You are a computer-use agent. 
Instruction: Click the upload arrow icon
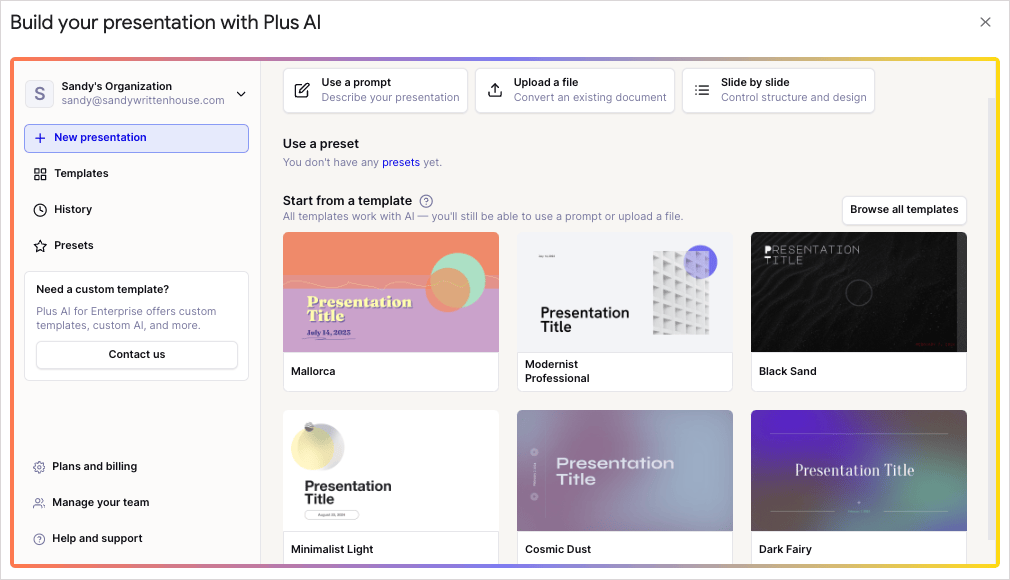point(495,90)
